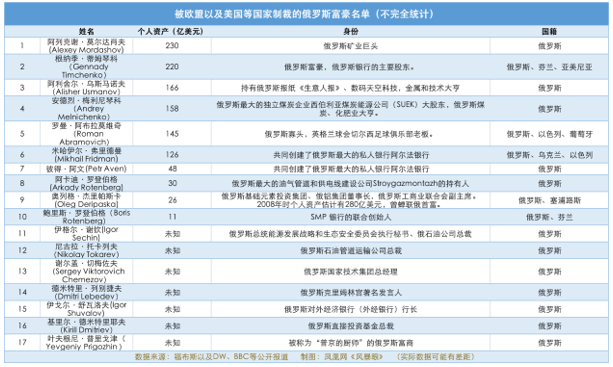The image size is (613, 367).
Task: Click the identity cell SMP 银行的联合创始人
Action: pyautogui.click(x=350, y=217)
